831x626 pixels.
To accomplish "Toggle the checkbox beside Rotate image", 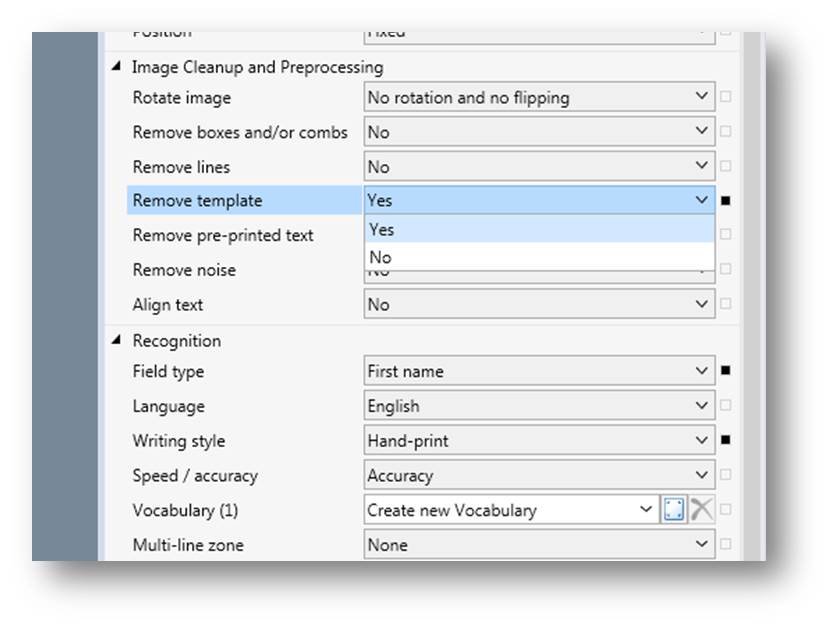I will (726, 98).
